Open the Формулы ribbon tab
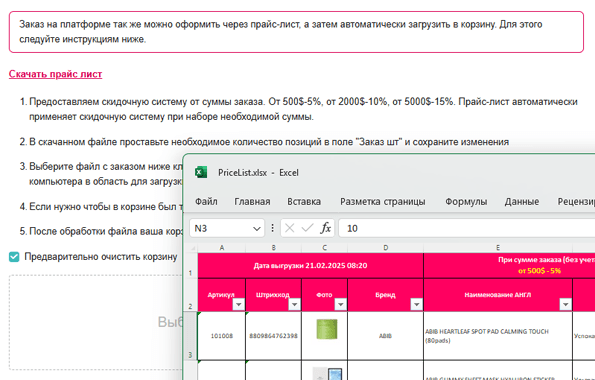Viewport: 595px width, 380px height. (x=466, y=202)
